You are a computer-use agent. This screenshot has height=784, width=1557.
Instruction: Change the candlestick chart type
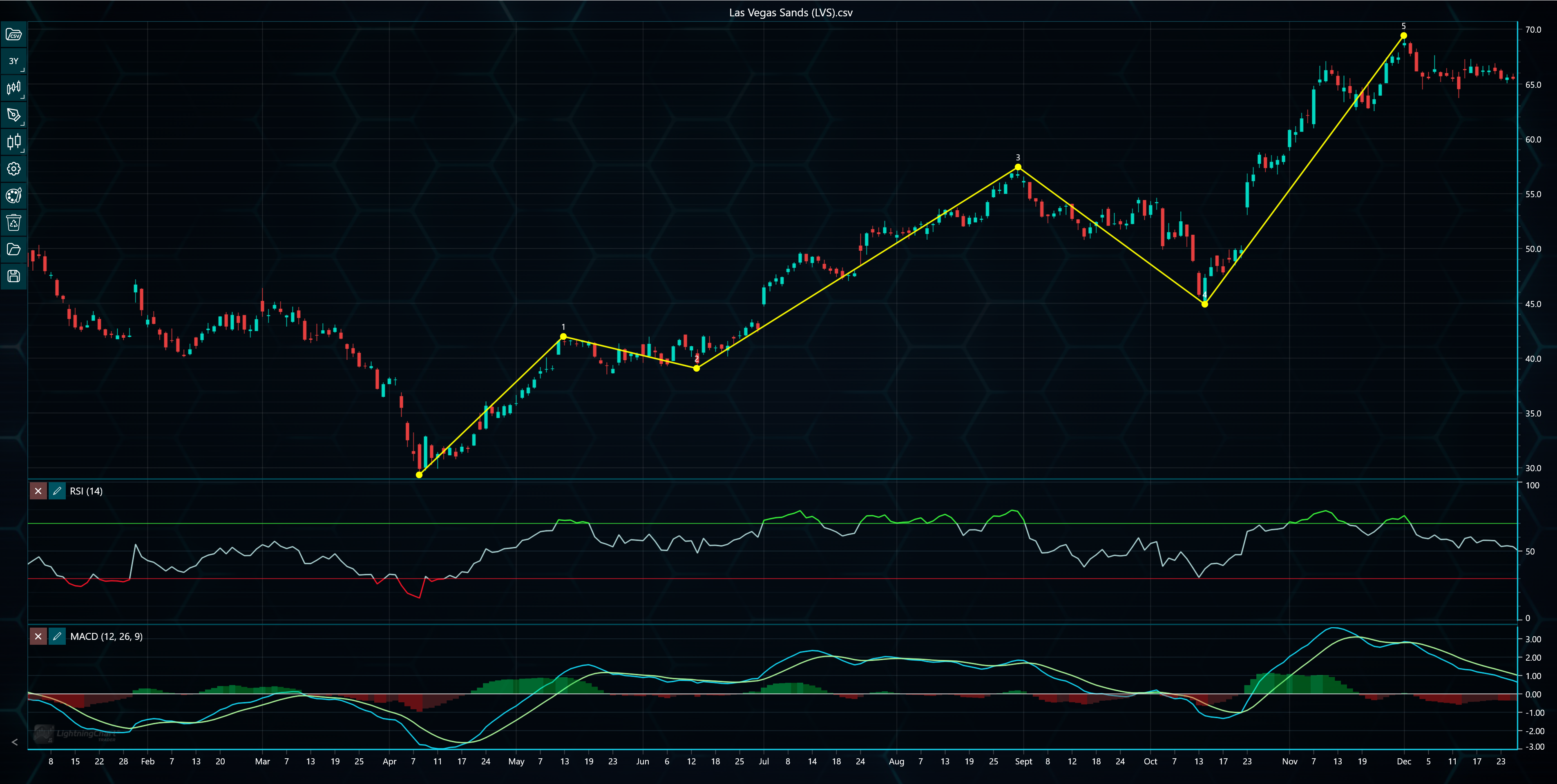(14, 142)
